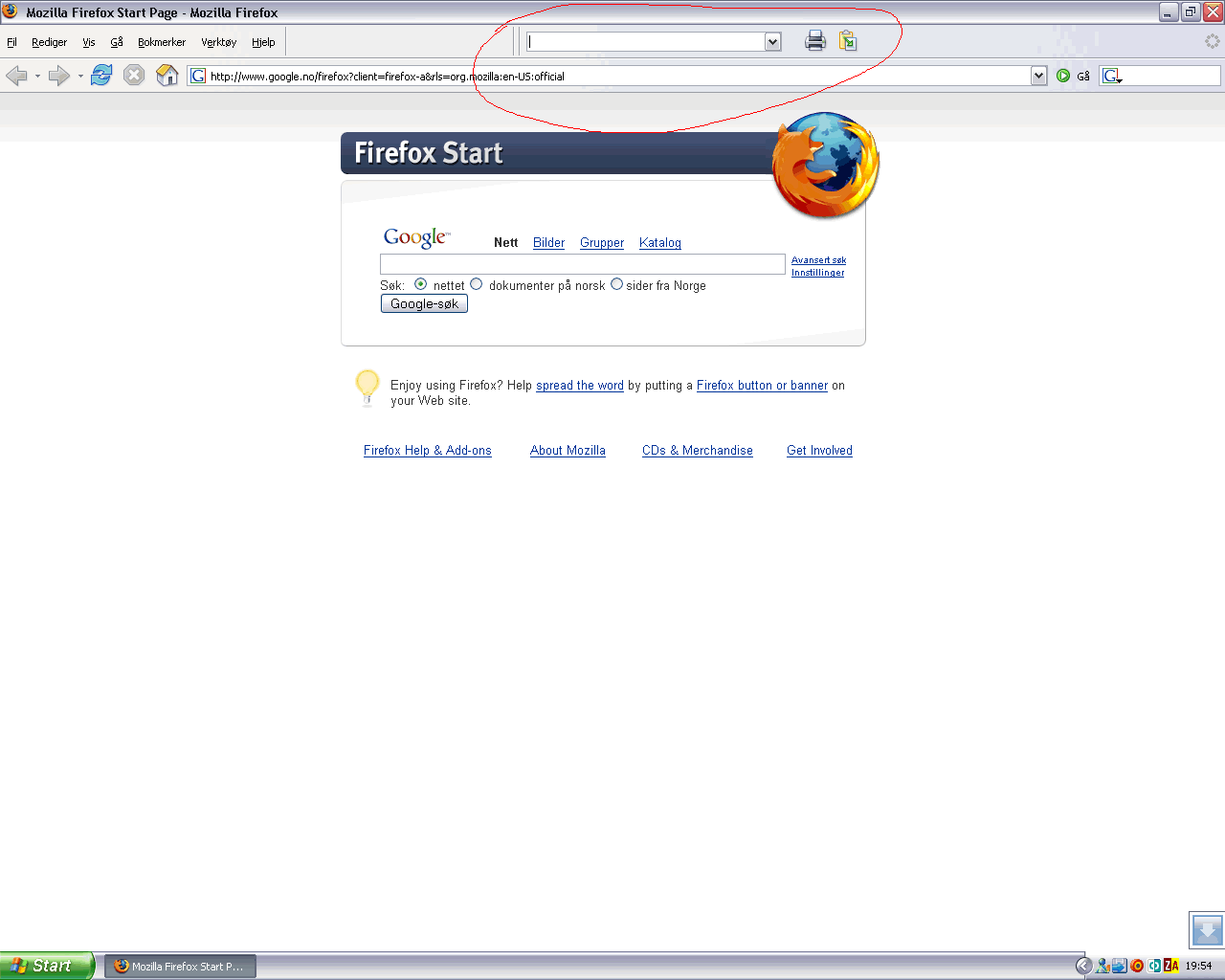Open the ZoneAlarm ZA tray icon

coord(1170,966)
